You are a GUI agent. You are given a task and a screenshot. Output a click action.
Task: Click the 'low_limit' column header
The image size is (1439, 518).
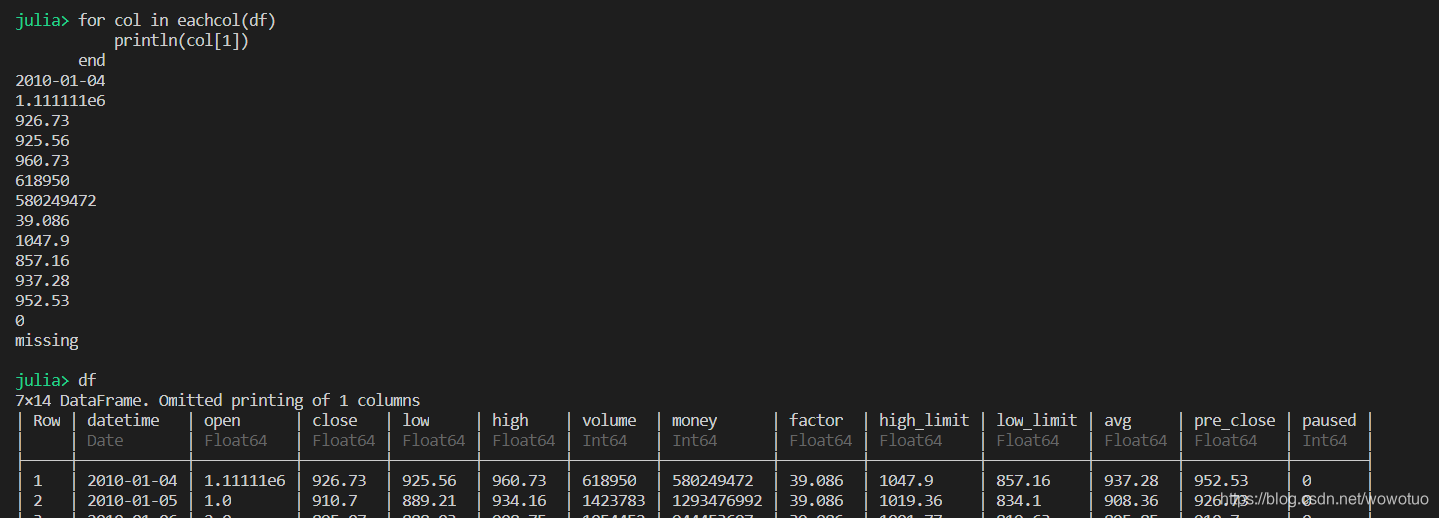click(x=1037, y=421)
